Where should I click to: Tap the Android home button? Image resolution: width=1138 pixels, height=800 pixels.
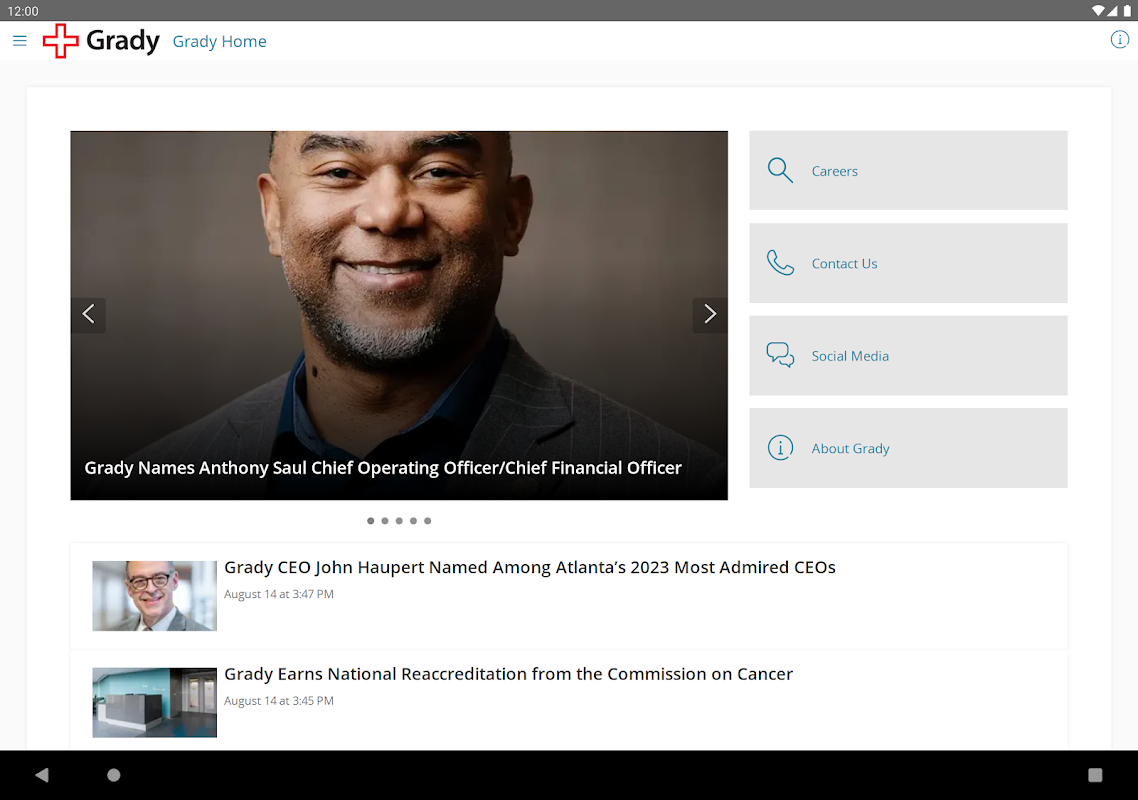[x=114, y=775]
